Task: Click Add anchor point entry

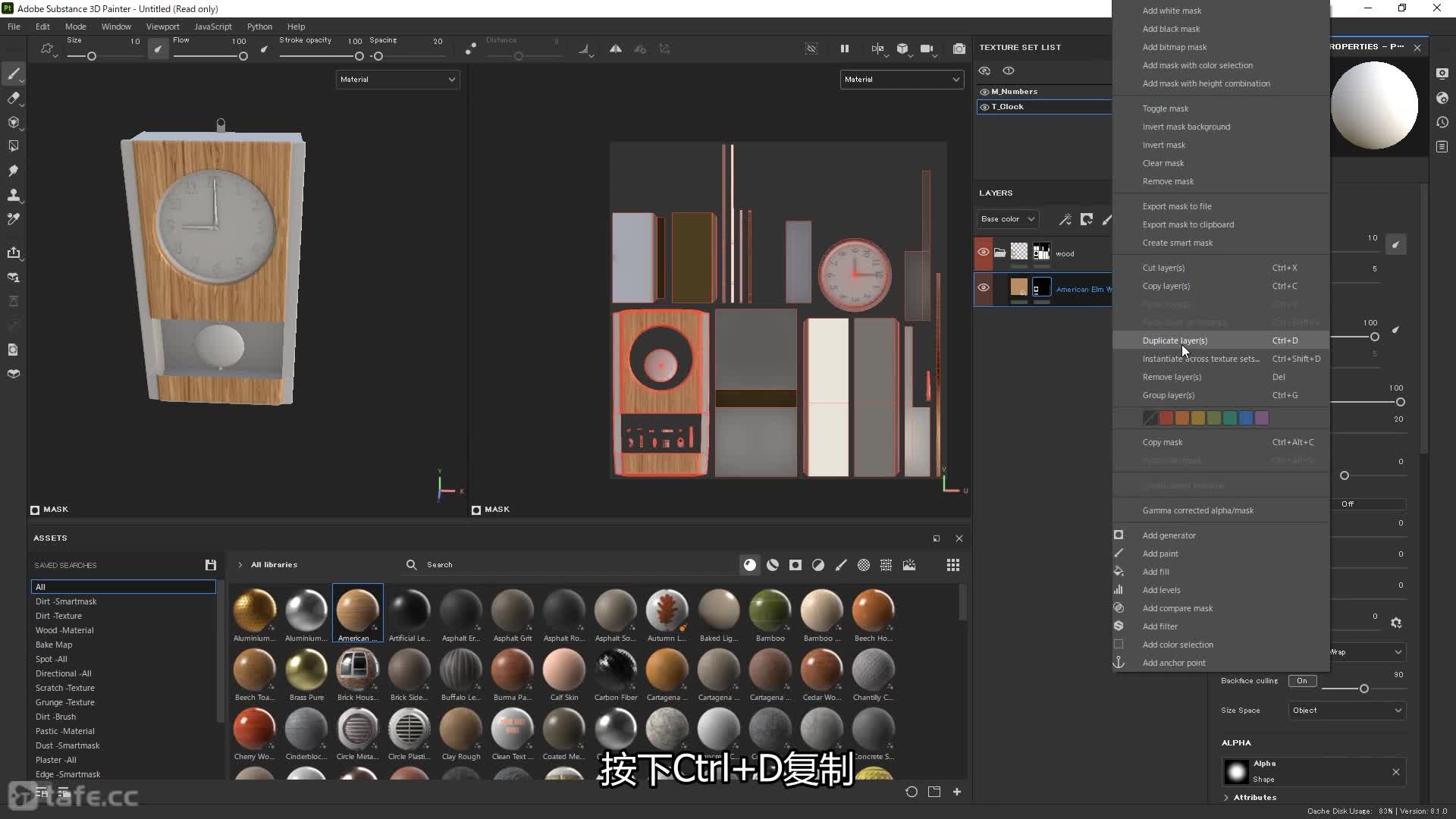Action: tap(1221, 663)
